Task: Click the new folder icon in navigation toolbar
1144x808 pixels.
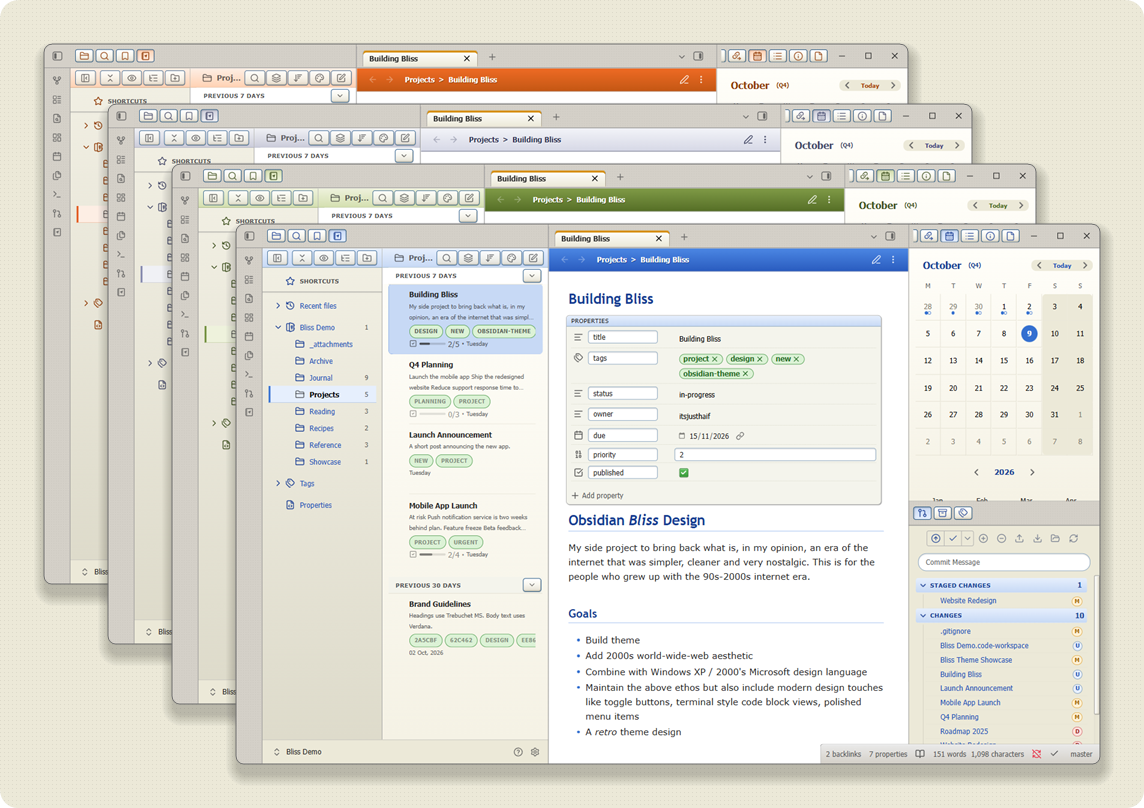Action: pos(368,258)
